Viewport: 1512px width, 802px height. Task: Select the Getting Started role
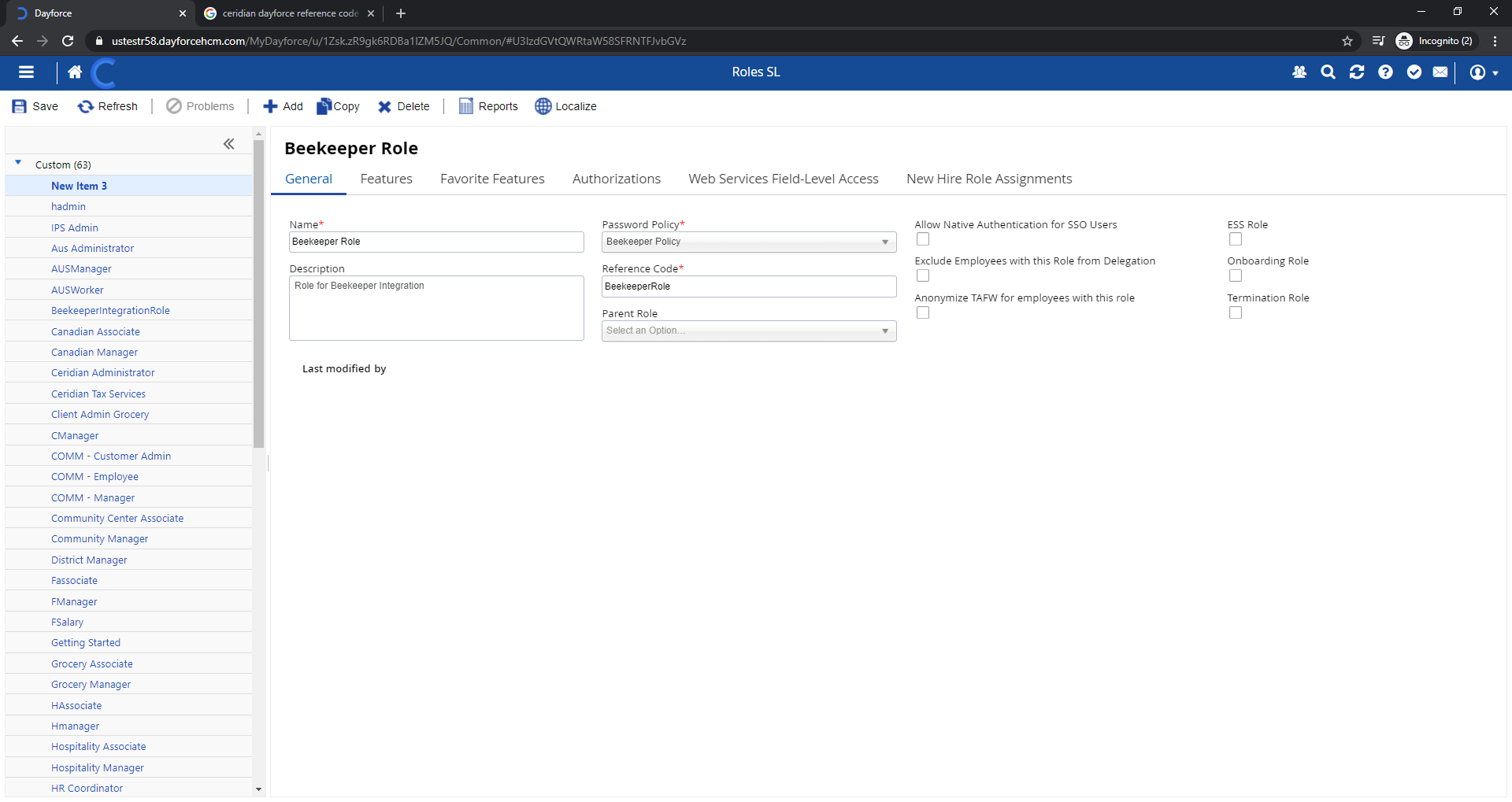(86, 643)
